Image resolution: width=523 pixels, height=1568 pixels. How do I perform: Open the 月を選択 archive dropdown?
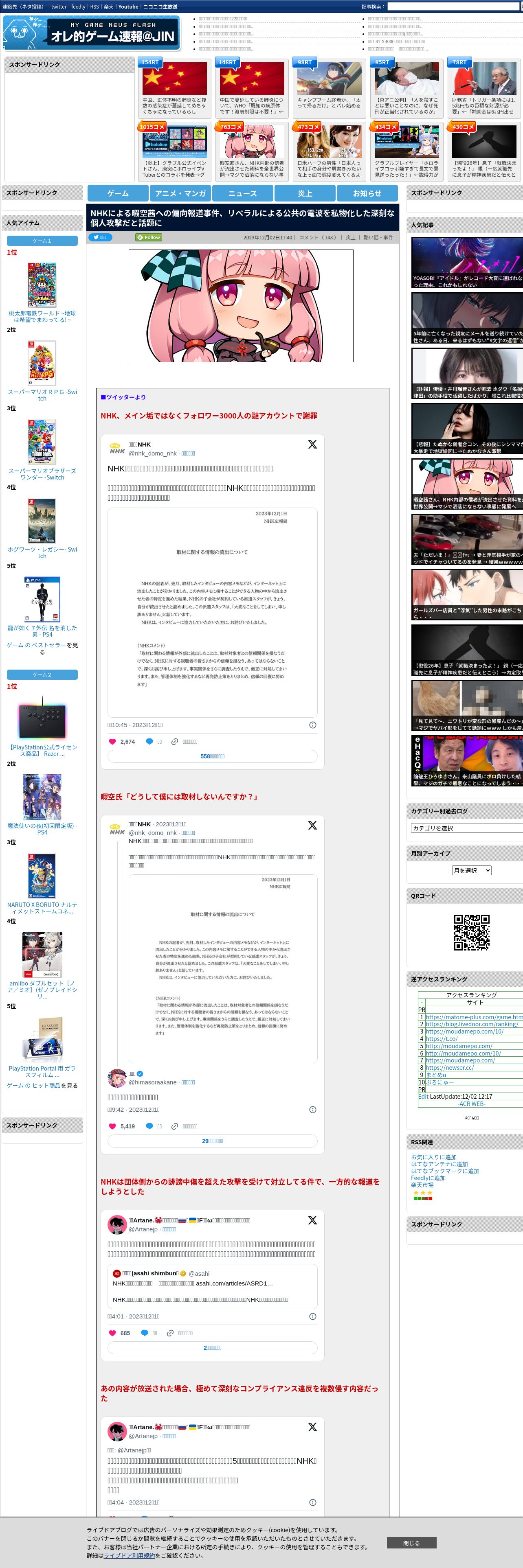click(472, 870)
